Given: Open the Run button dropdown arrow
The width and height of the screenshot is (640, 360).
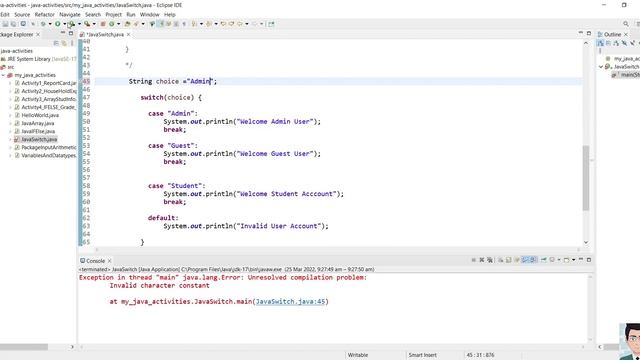Looking at the screenshot, I should point(64,24).
